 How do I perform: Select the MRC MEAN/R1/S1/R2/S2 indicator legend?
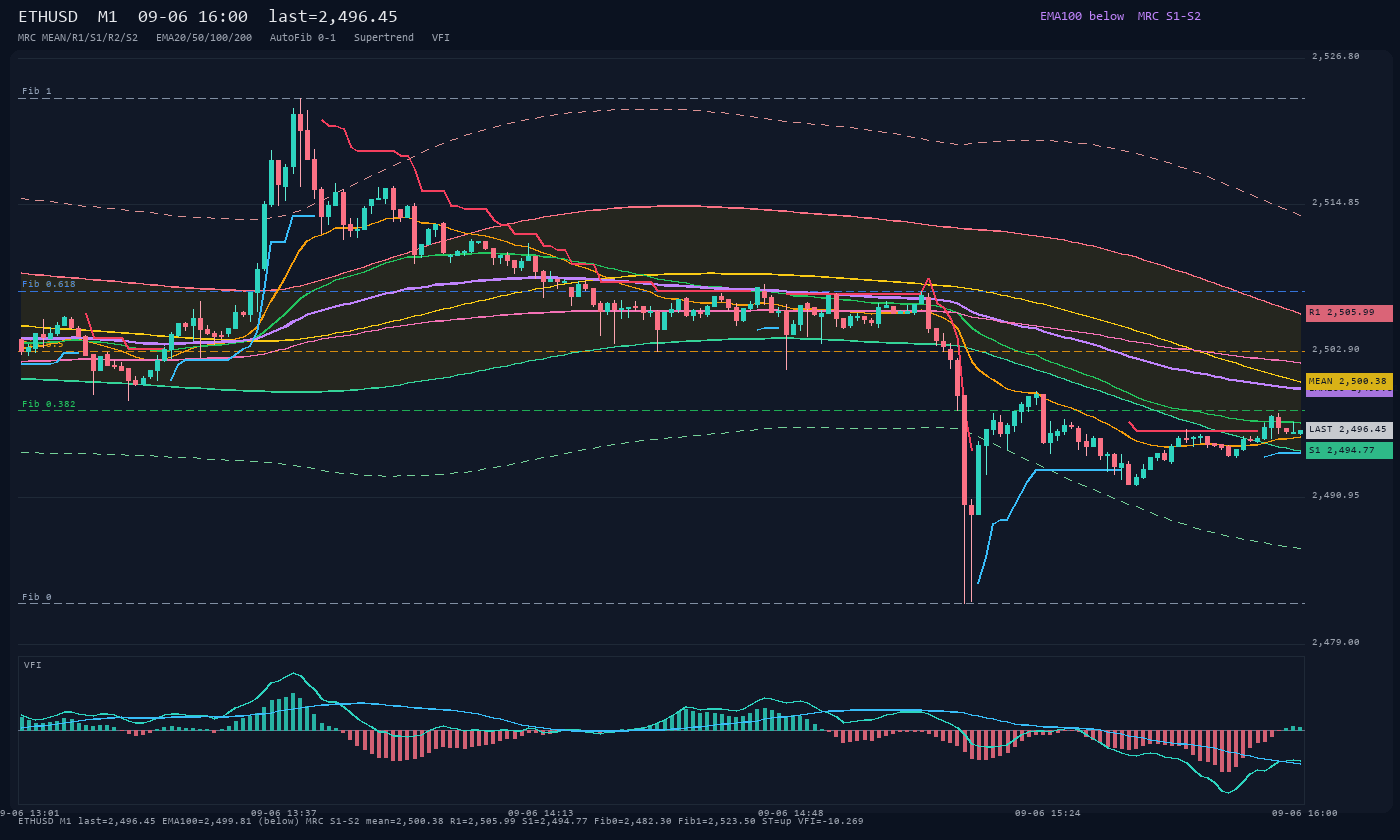pos(78,37)
